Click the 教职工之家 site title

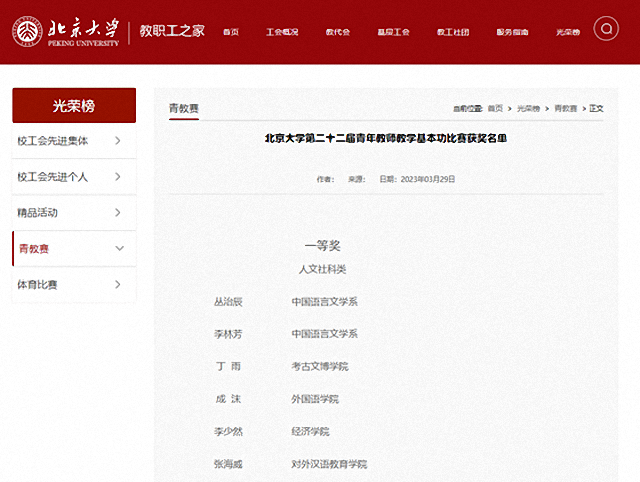(x=172, y=31)
